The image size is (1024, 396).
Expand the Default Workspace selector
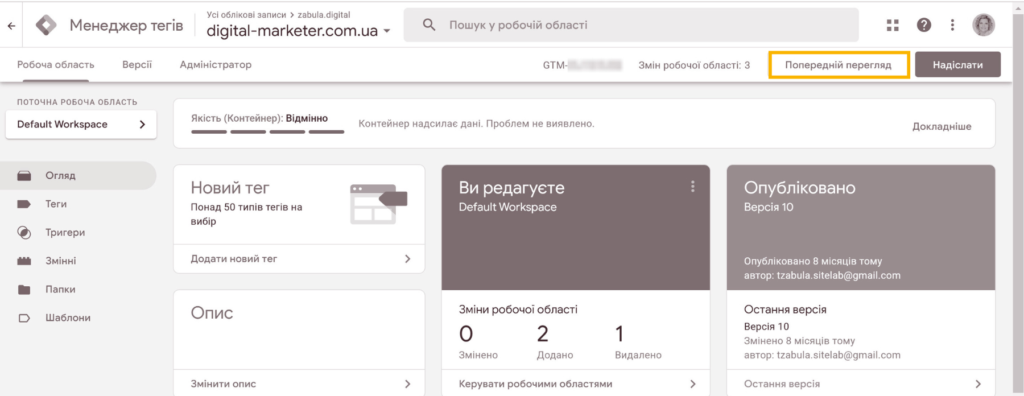click(x=81, y=124)
